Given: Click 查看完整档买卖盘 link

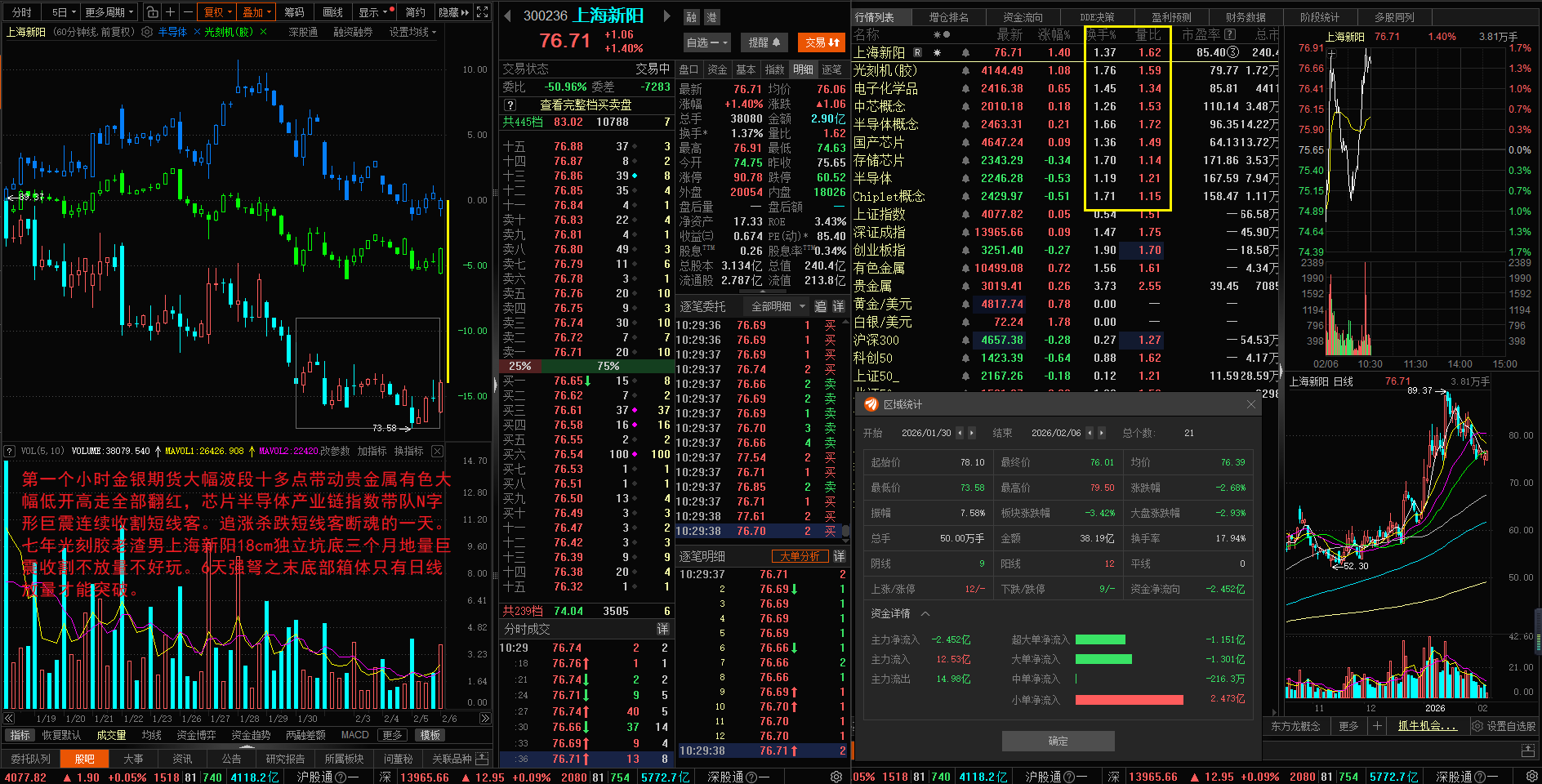Looking at the screenshot, I should [x=586, y=105].
